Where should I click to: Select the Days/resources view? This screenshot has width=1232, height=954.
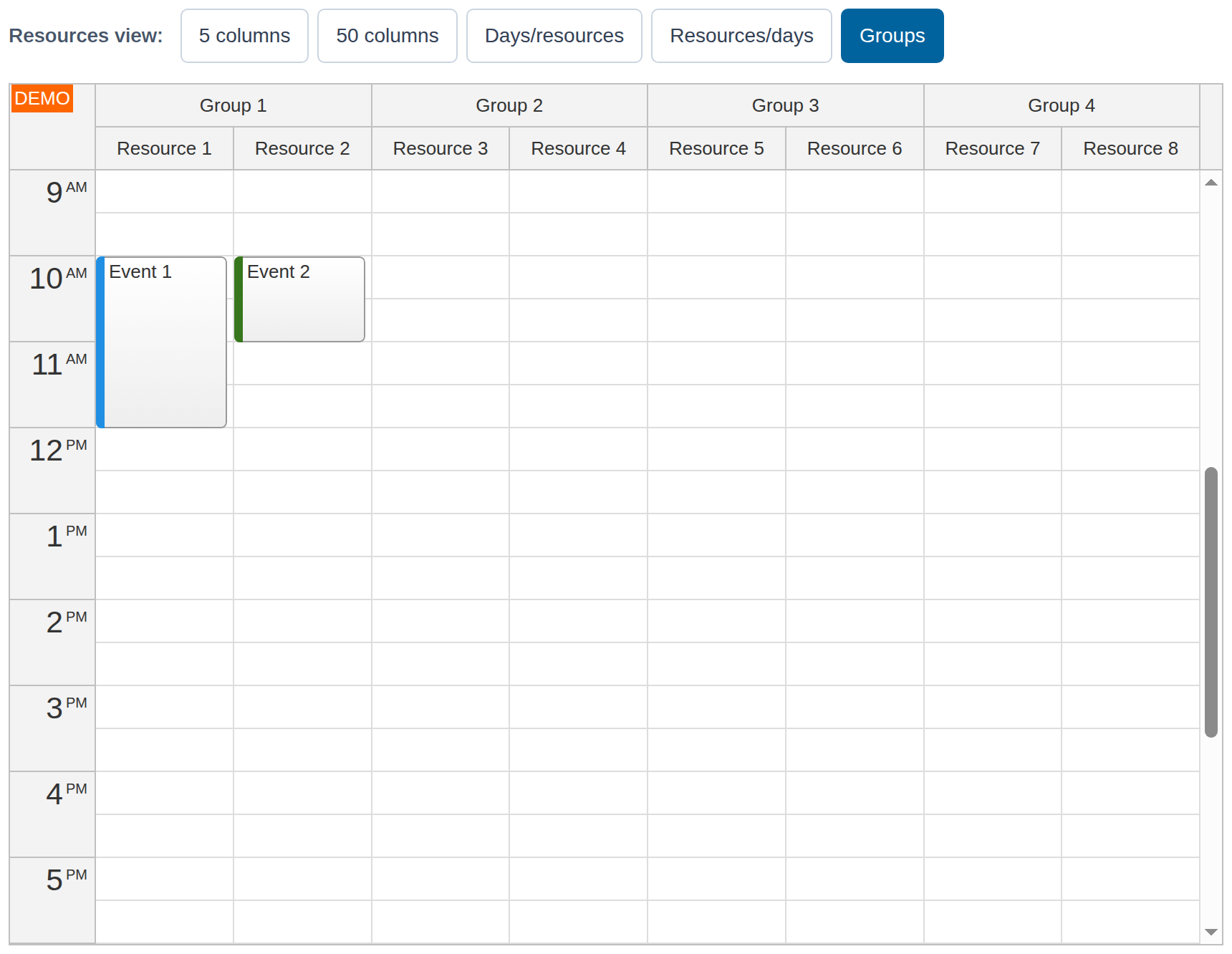click(x=554, y=36)
